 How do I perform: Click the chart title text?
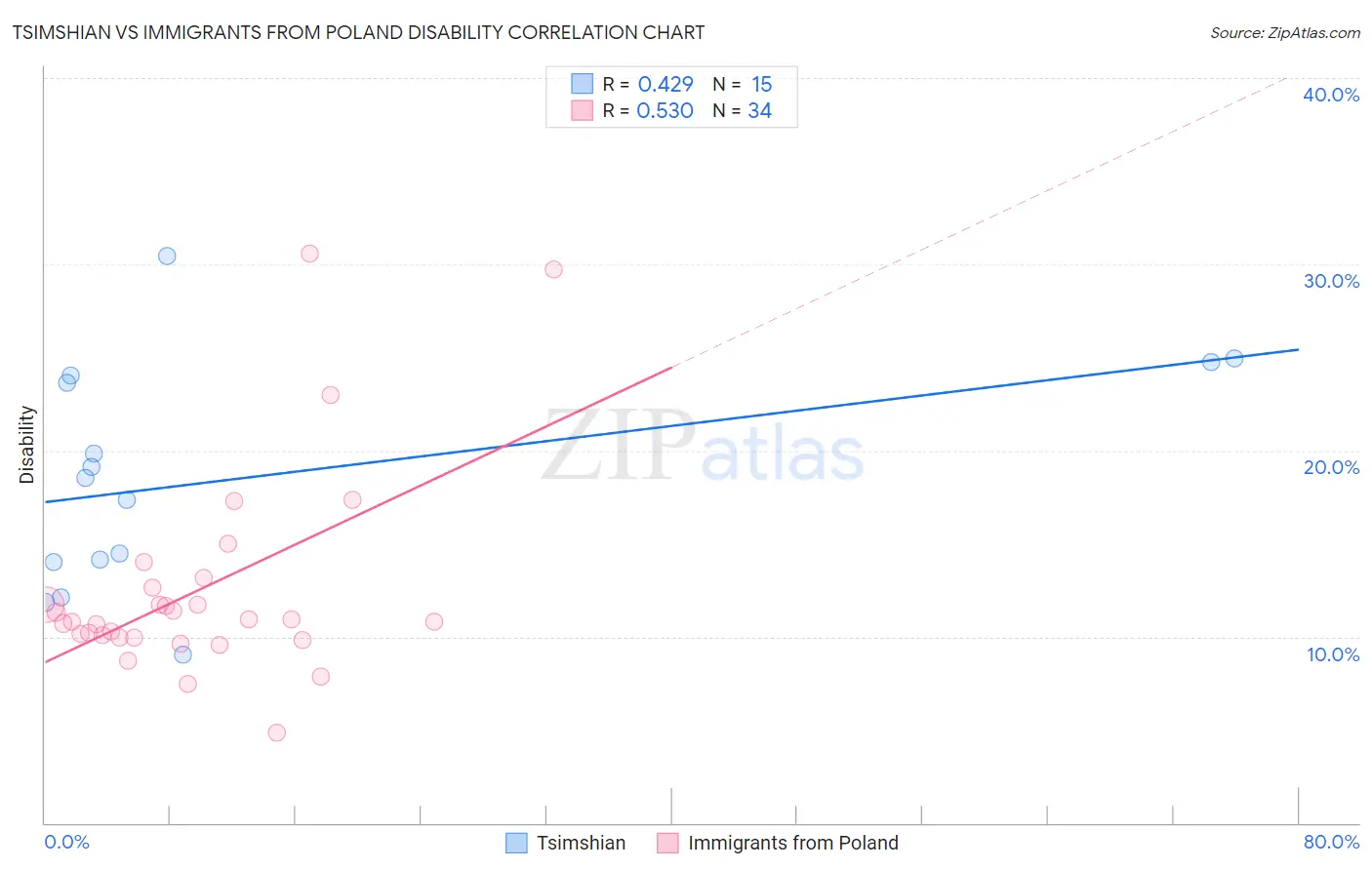click(x=358, y=33)
